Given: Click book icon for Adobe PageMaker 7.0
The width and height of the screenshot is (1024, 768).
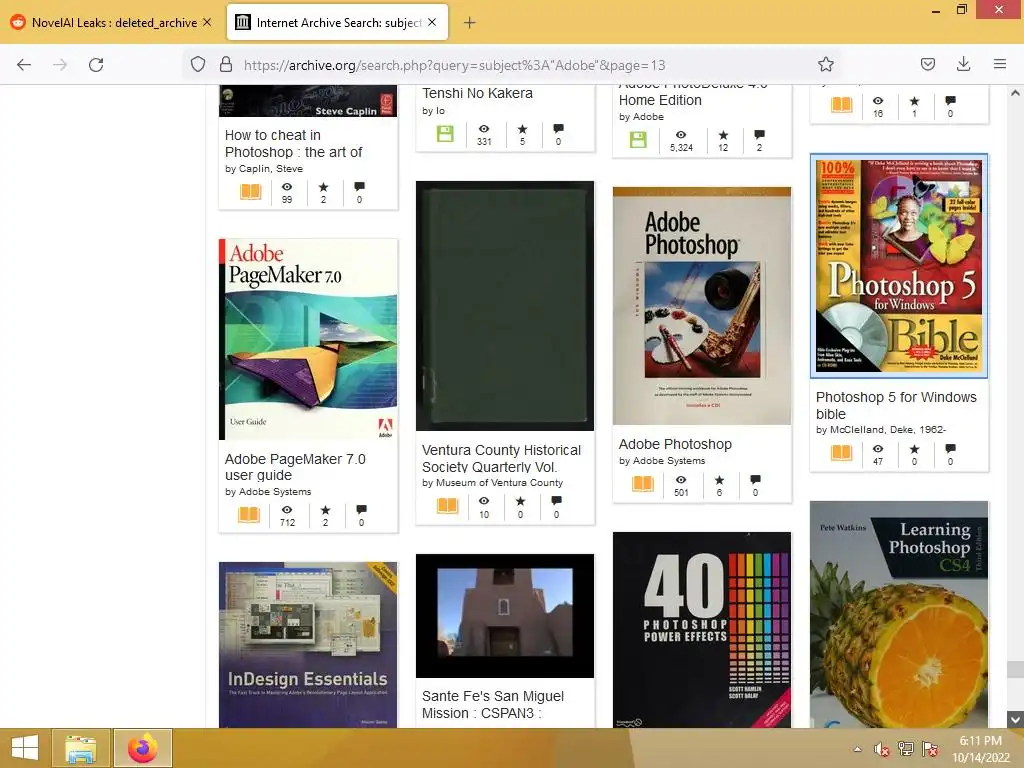Looking at the screenshot, I should [249, 515].
